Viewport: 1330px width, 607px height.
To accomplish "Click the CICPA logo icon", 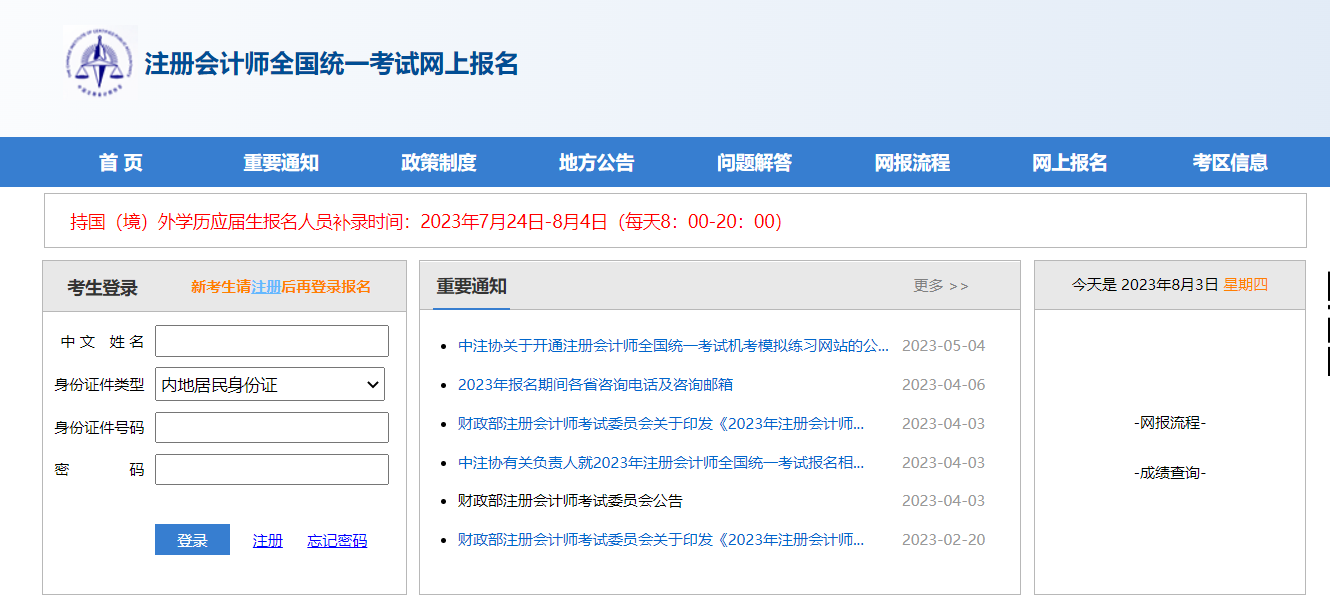I will [x=99, y=62].
